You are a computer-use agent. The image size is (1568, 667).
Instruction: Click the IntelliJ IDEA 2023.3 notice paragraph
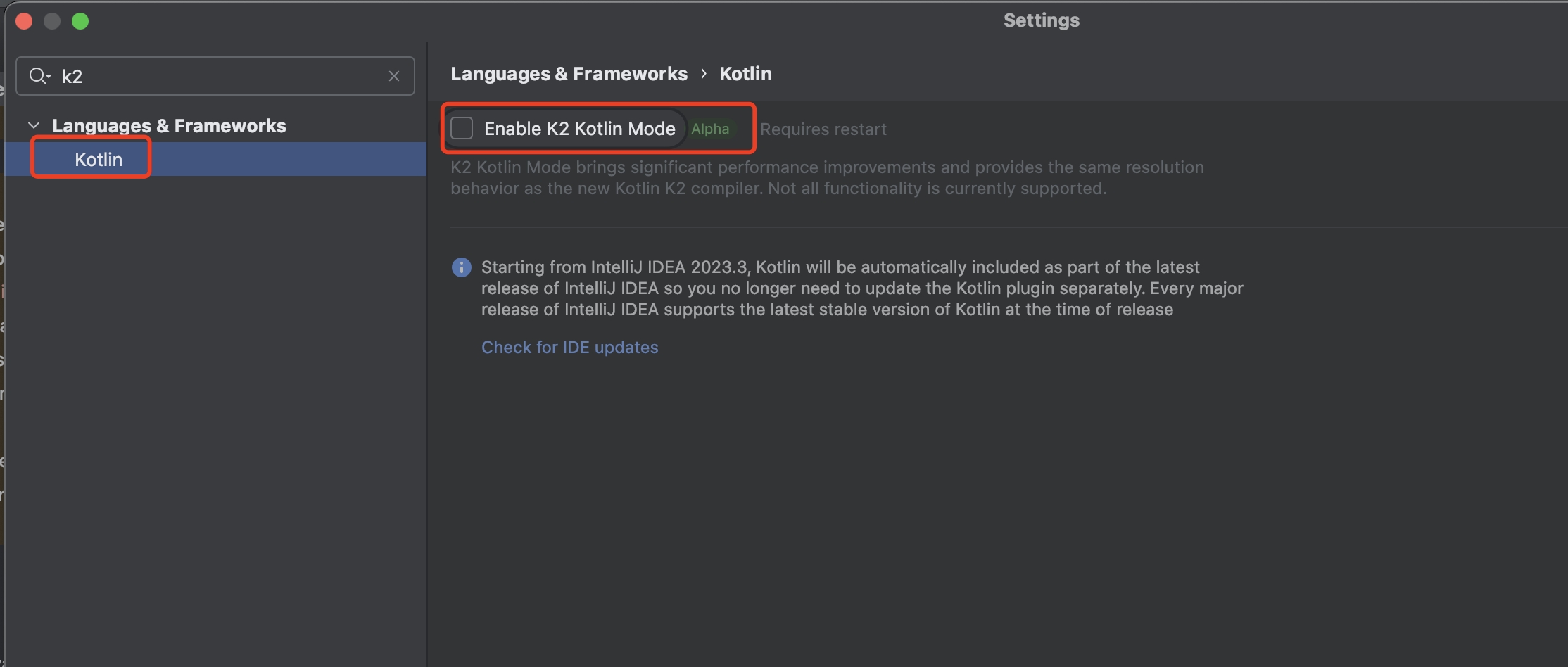(x=862, y=288)
